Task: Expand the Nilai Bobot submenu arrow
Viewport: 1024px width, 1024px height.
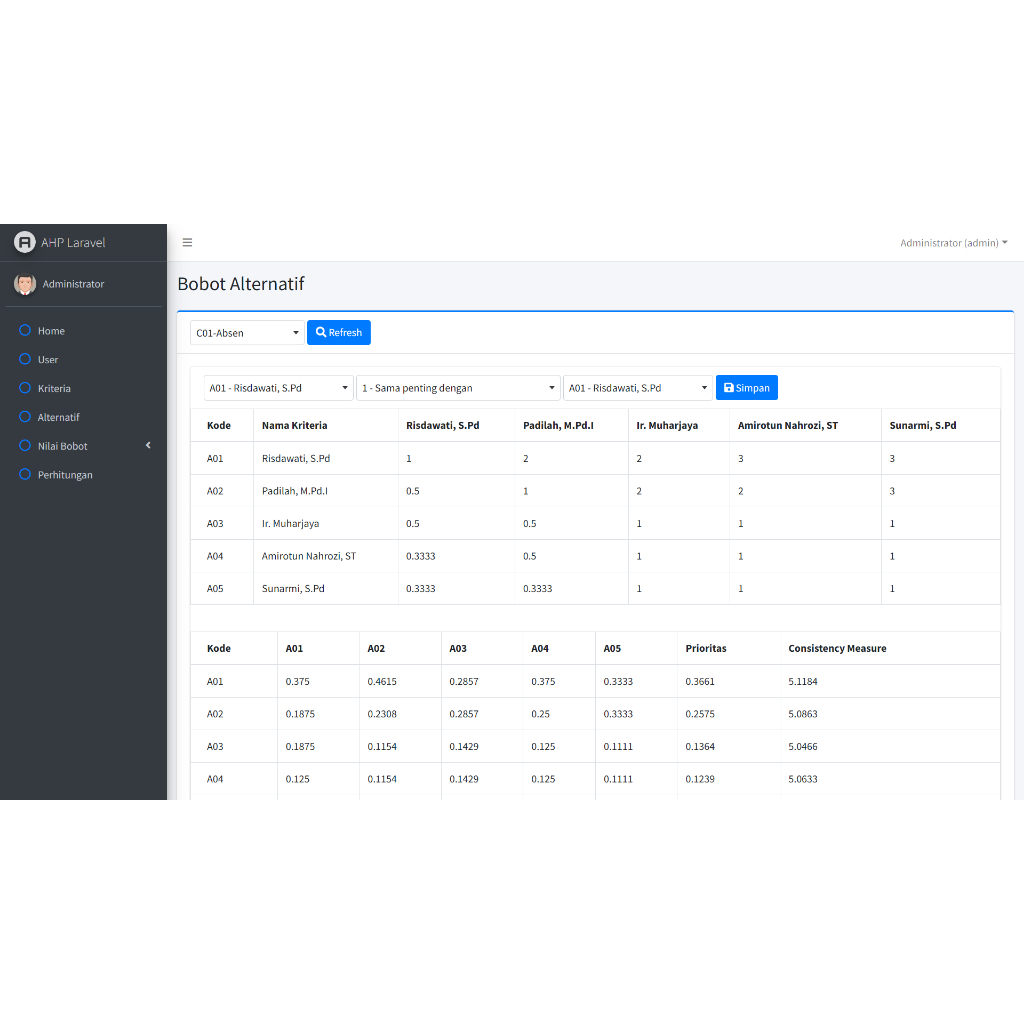Action: (148, 446)
